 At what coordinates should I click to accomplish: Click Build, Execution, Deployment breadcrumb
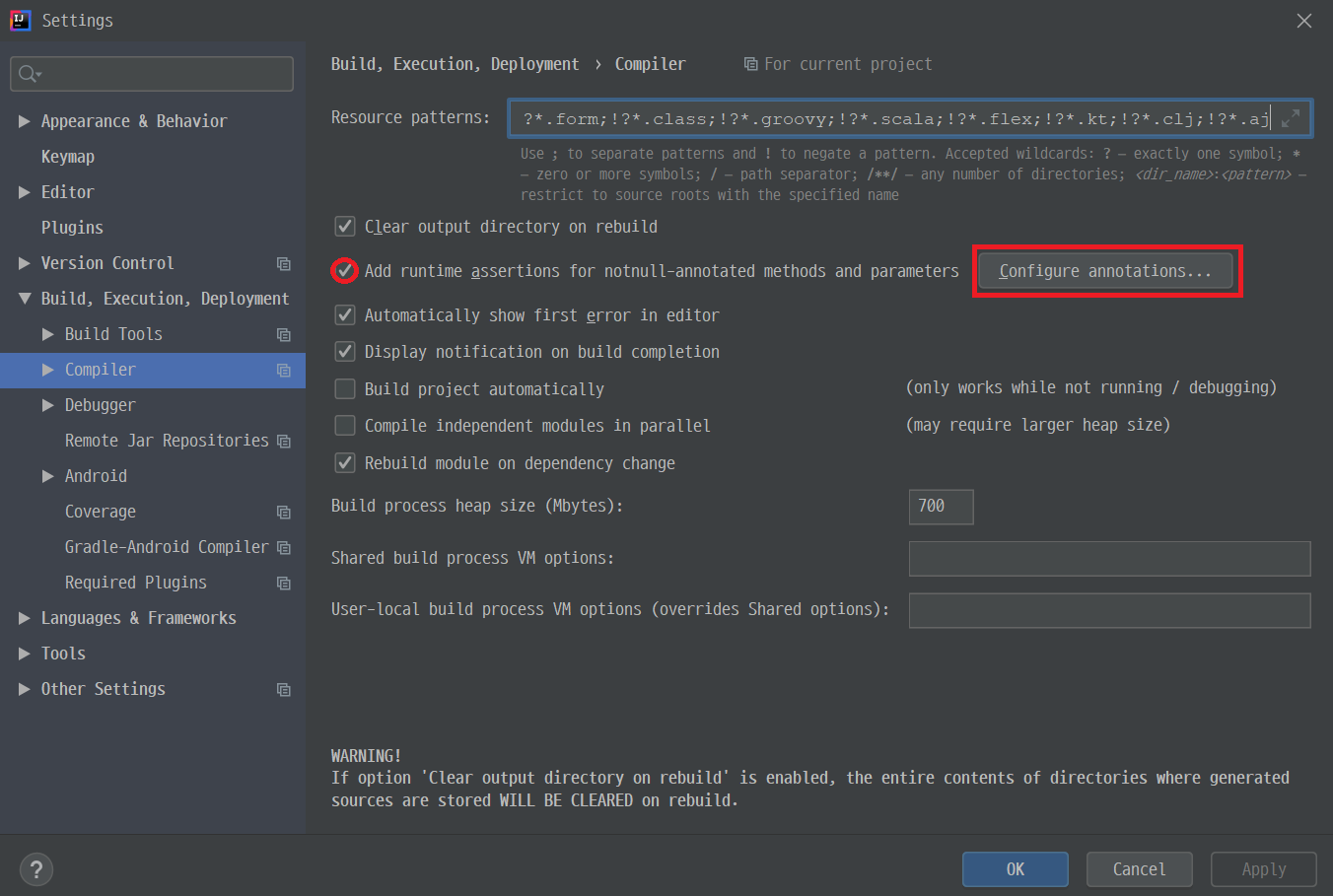click(456, 64)
